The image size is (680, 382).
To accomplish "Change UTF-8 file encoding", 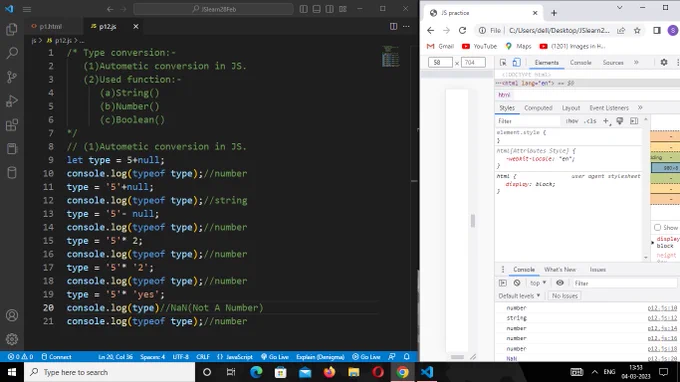I will coord(181,357).
